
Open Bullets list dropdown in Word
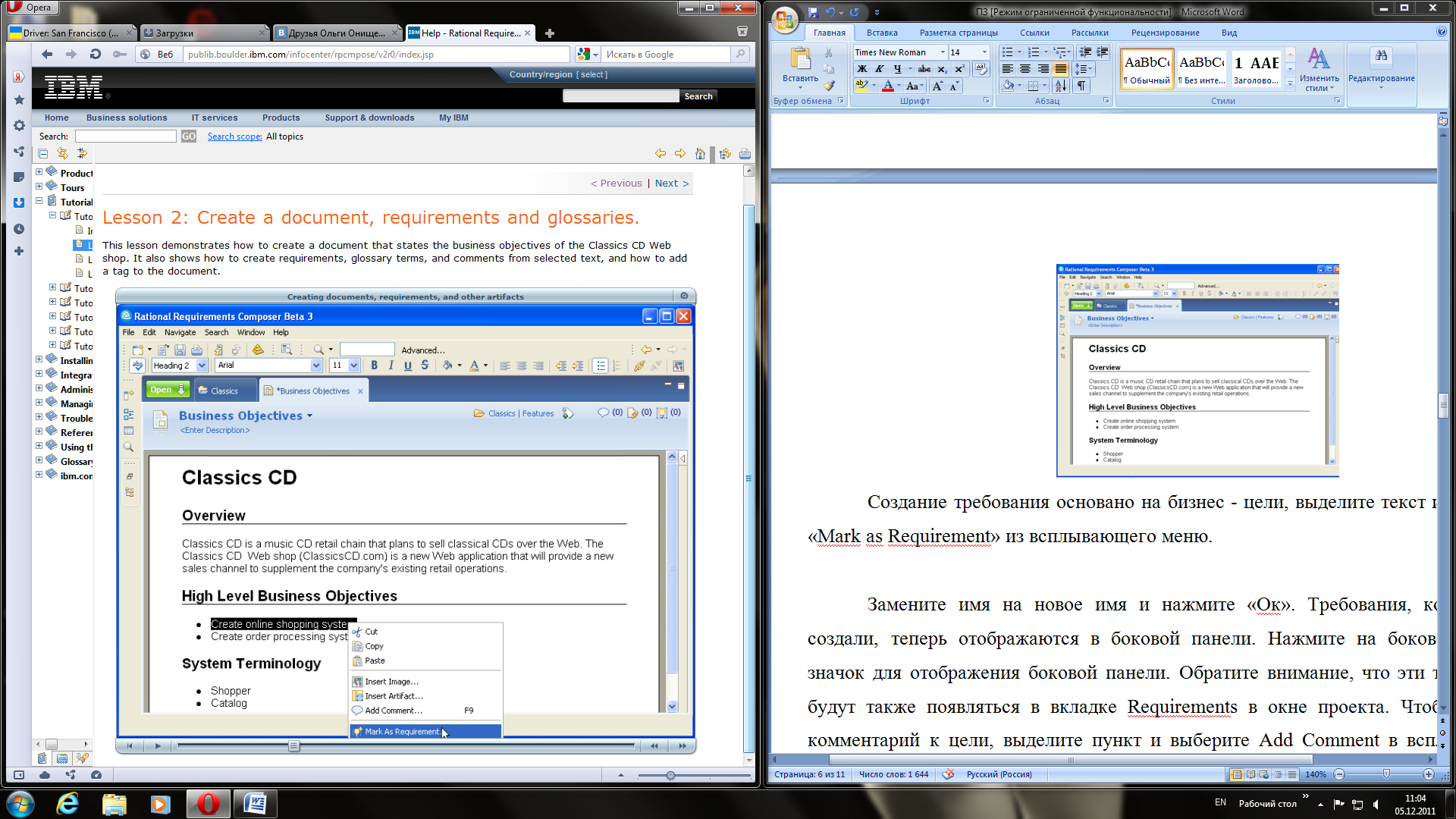[x=1019, y=52]
